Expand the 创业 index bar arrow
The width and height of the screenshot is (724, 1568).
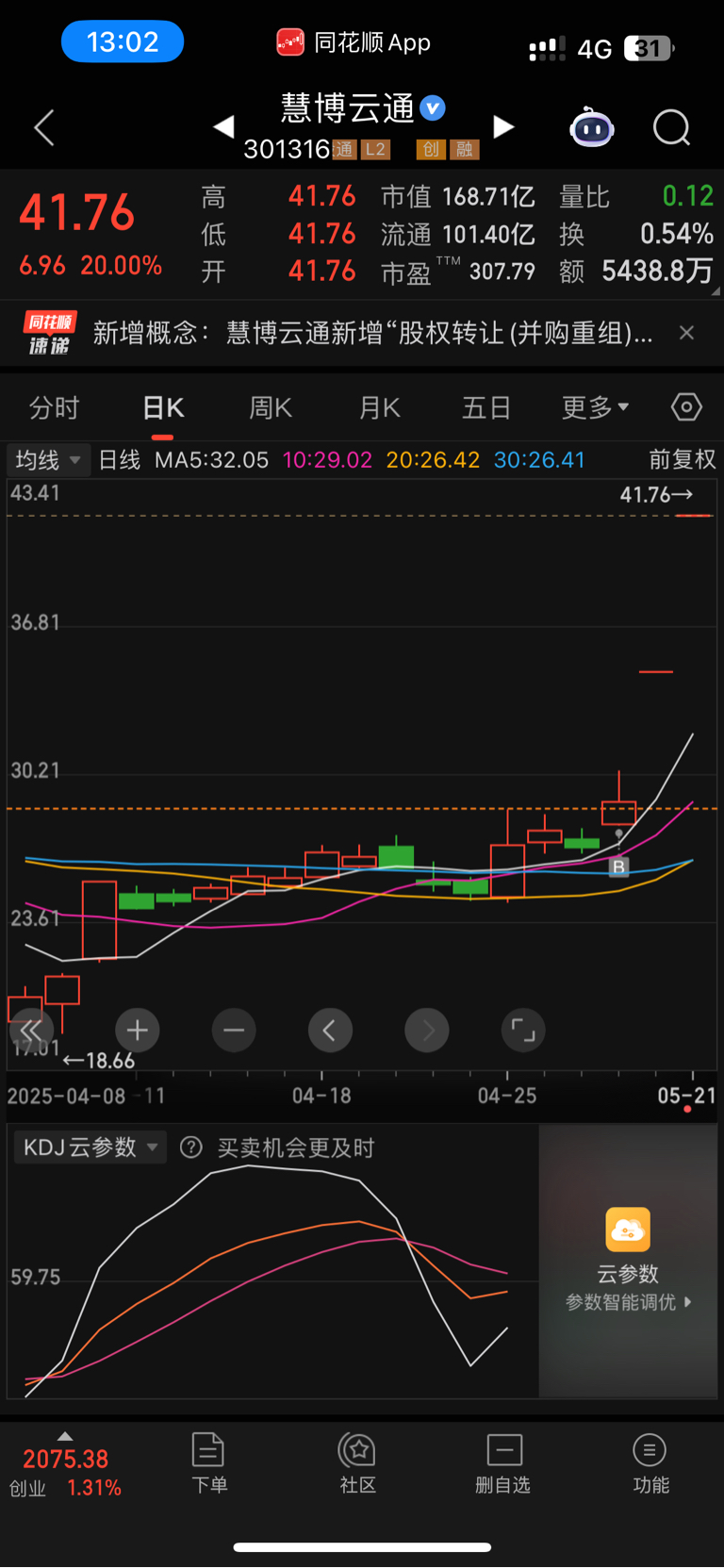point(65,1436)
